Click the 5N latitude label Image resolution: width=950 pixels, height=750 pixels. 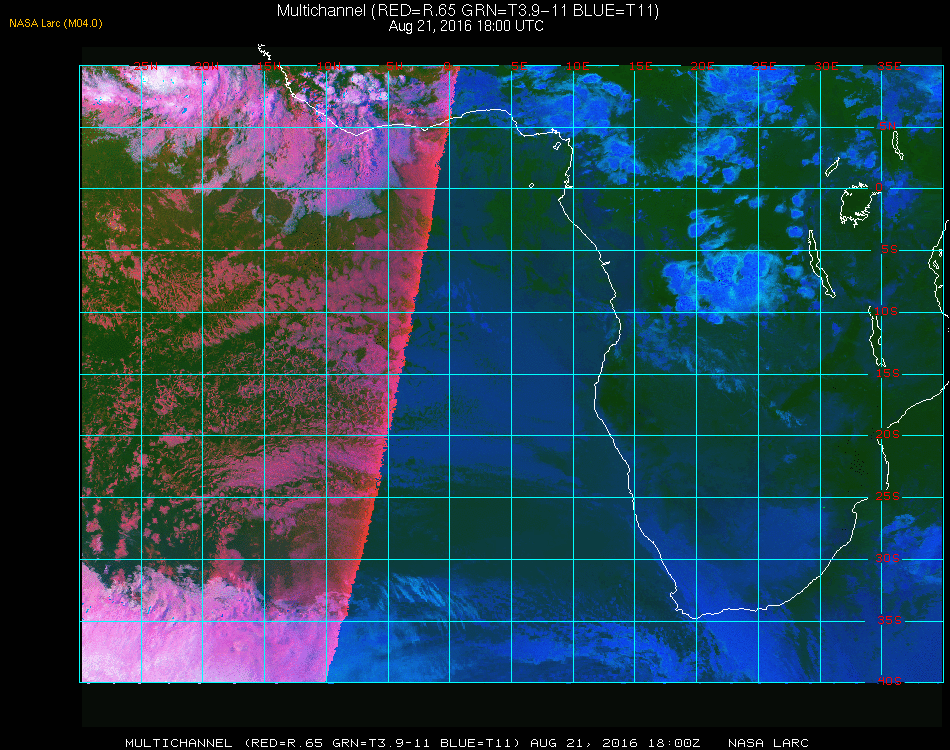coord(887,126)
